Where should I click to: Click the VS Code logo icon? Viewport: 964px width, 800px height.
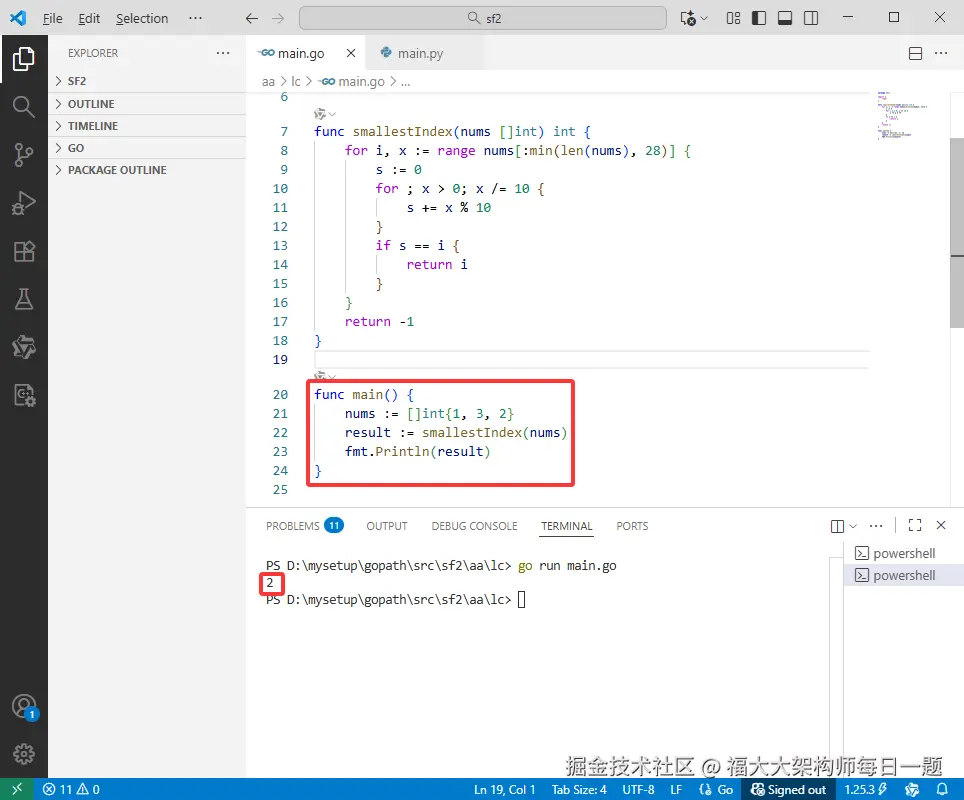[x=18, y=18]
